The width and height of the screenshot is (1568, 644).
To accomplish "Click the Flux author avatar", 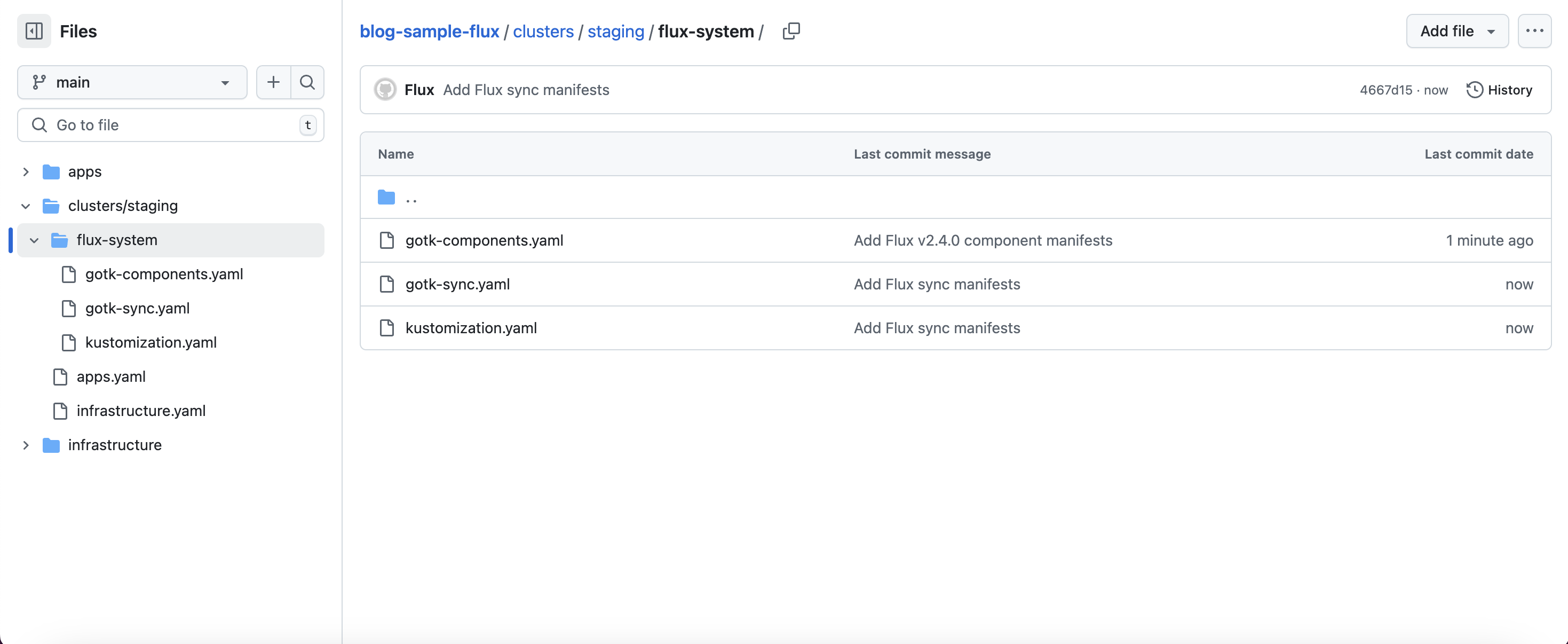I will pos(385,90).
